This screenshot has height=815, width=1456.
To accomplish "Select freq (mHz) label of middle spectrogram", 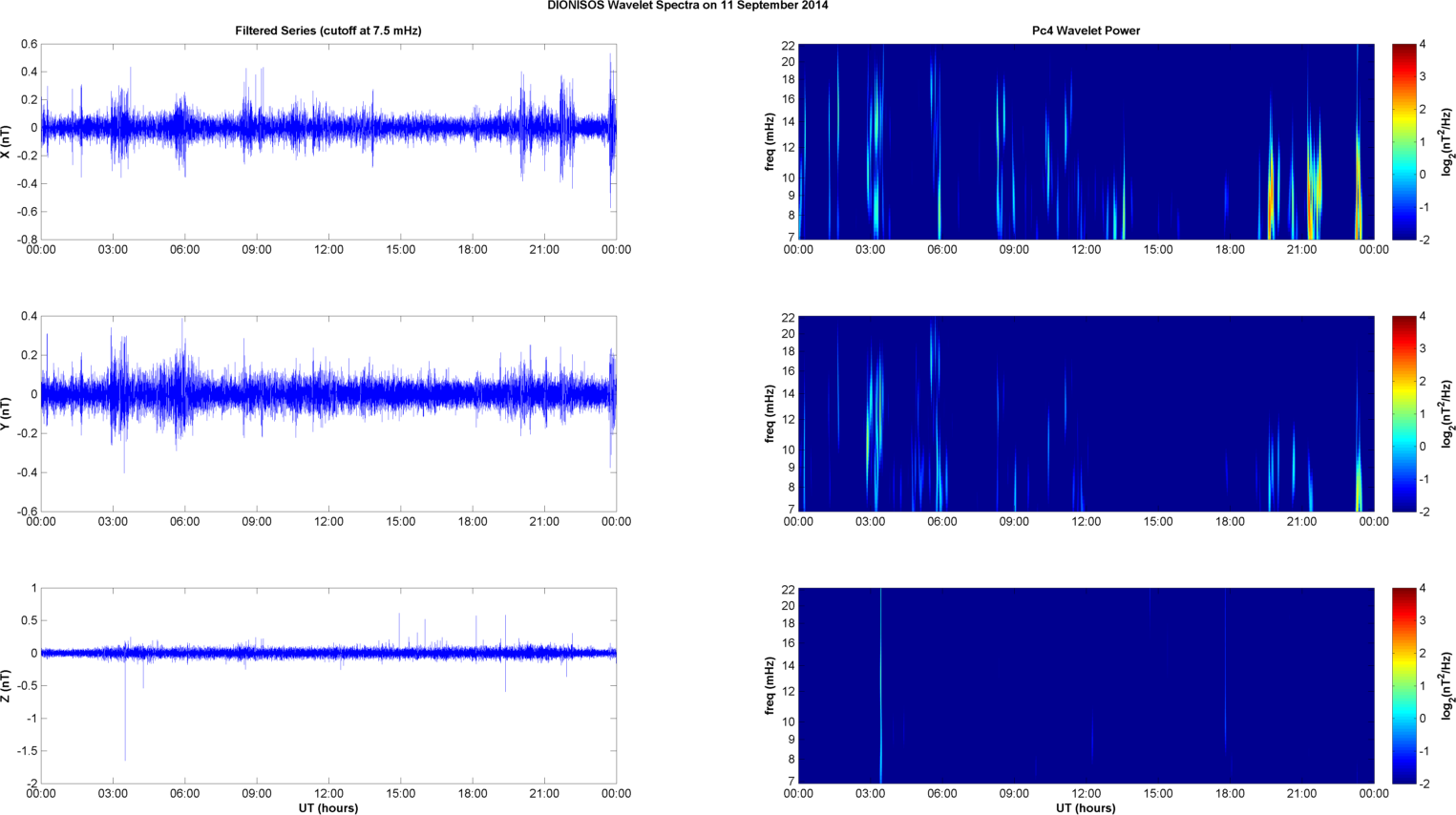I will click(770, 413).
